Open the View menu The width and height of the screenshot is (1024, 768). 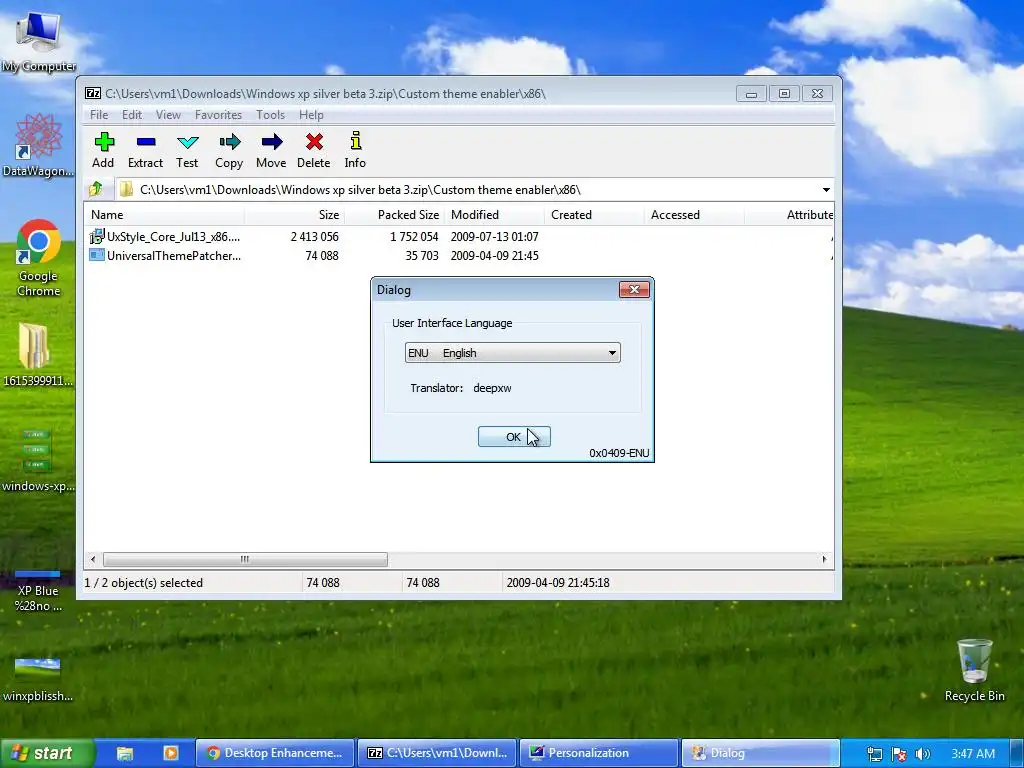(x=168, y=115)
